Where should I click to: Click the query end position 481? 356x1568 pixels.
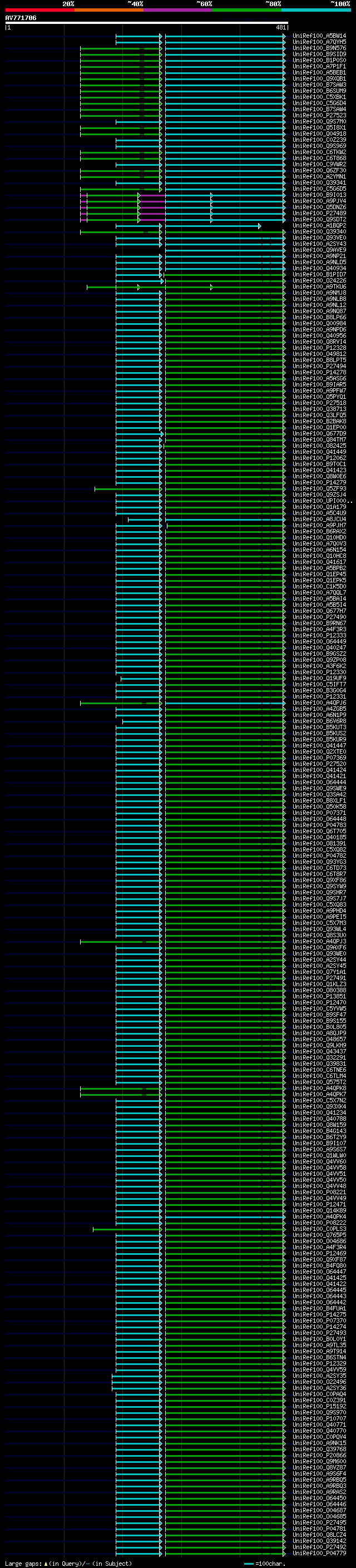(x=280, y=27)
